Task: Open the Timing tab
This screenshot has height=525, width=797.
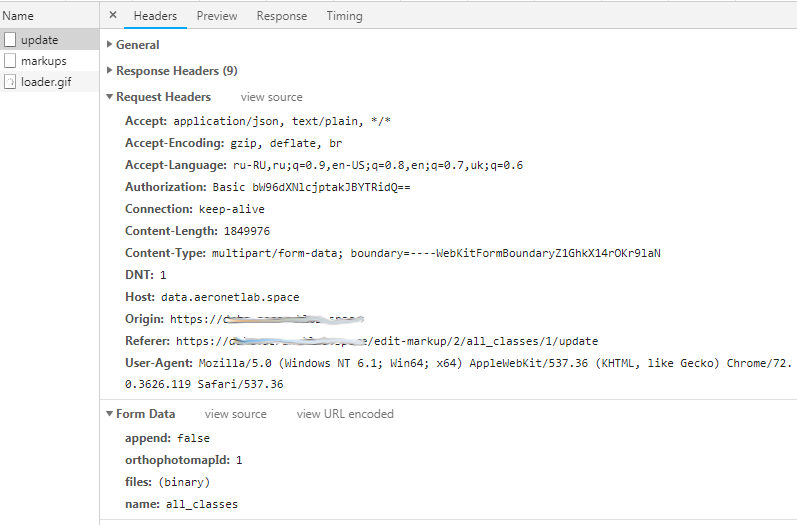Action: pos(344,16)
